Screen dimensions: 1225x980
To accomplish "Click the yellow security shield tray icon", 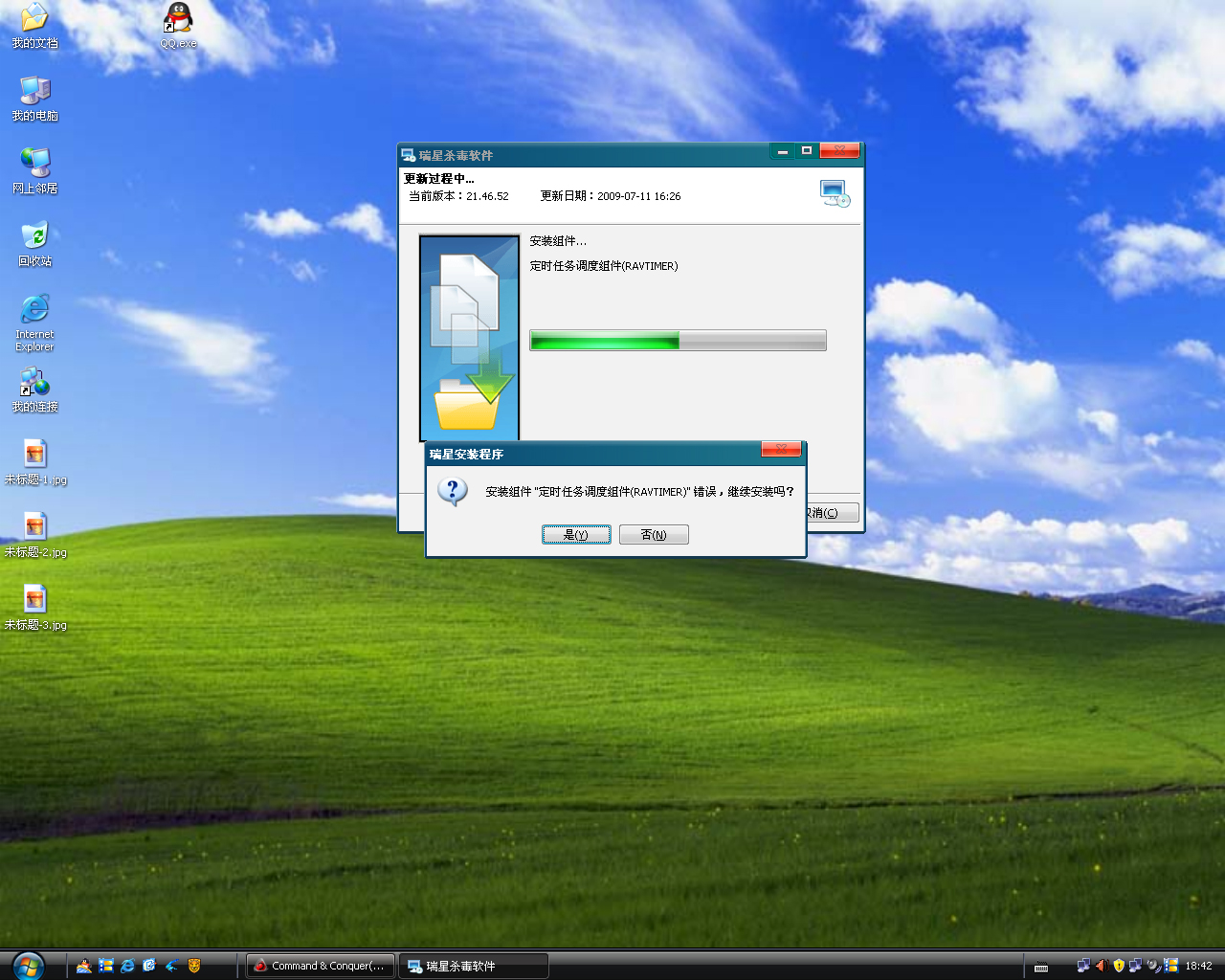I will pyautogui.click(x=1119, y=966).
